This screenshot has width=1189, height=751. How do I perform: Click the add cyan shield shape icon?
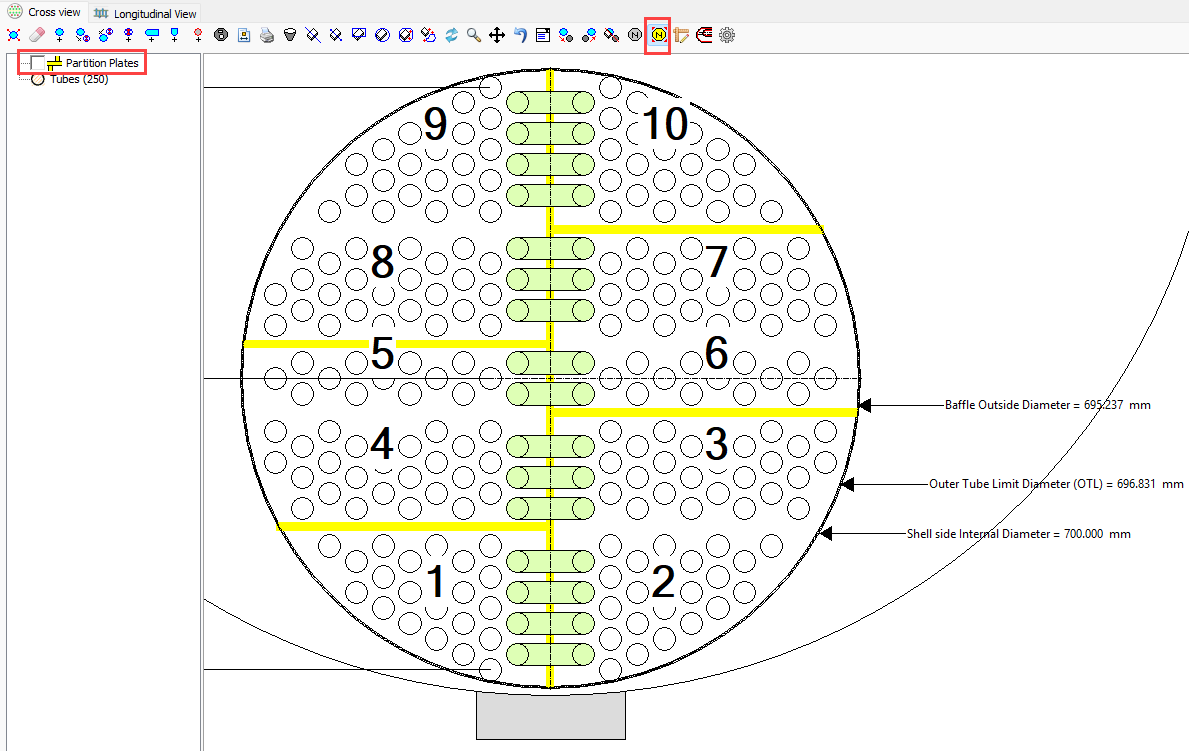click(174, 35)
